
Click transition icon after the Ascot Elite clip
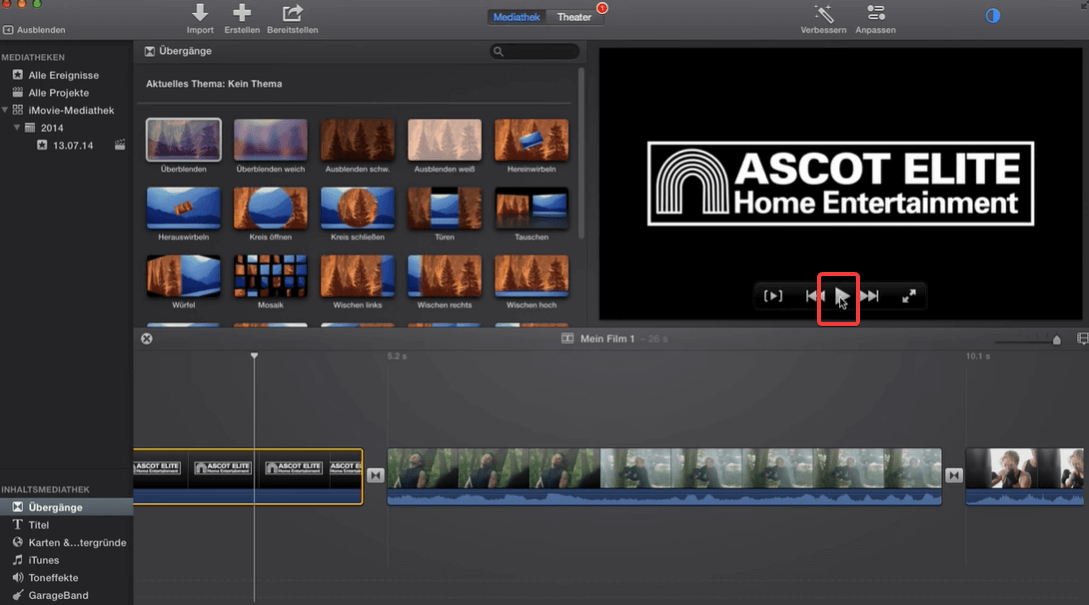375,475
